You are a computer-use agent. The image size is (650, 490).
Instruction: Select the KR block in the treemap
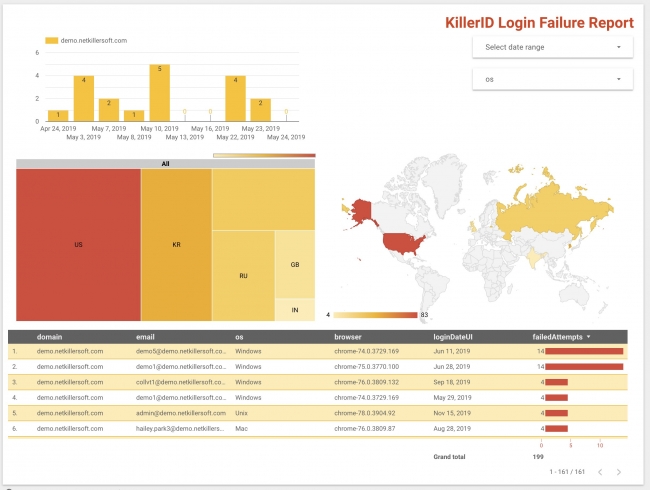click(176, 244)
